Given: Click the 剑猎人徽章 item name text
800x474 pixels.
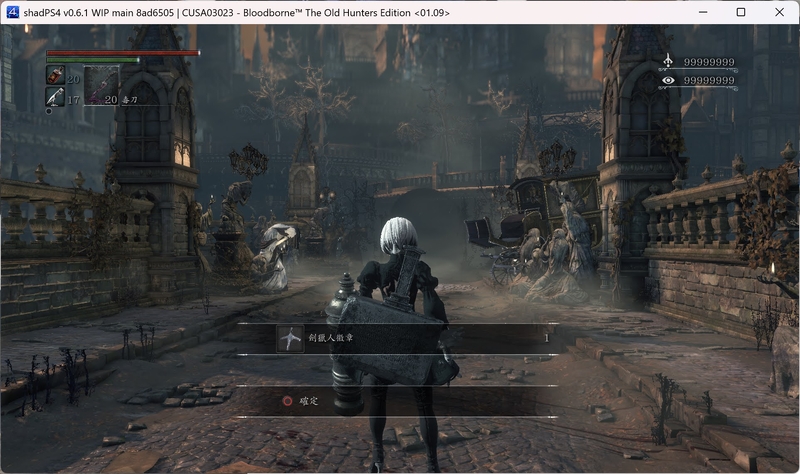Looking at the screenshot, I should (x=331, y=337).
